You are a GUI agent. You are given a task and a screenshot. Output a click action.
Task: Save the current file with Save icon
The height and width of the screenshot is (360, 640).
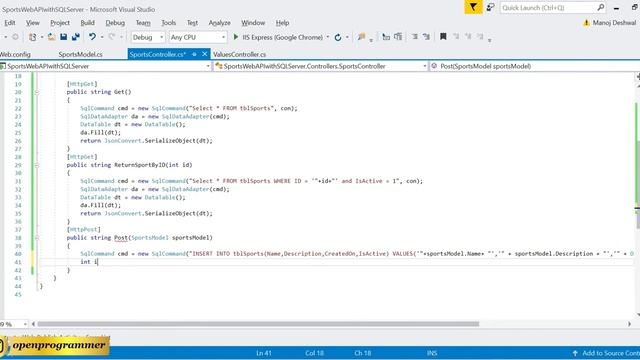pyautogui.click(x=64, y=37)
